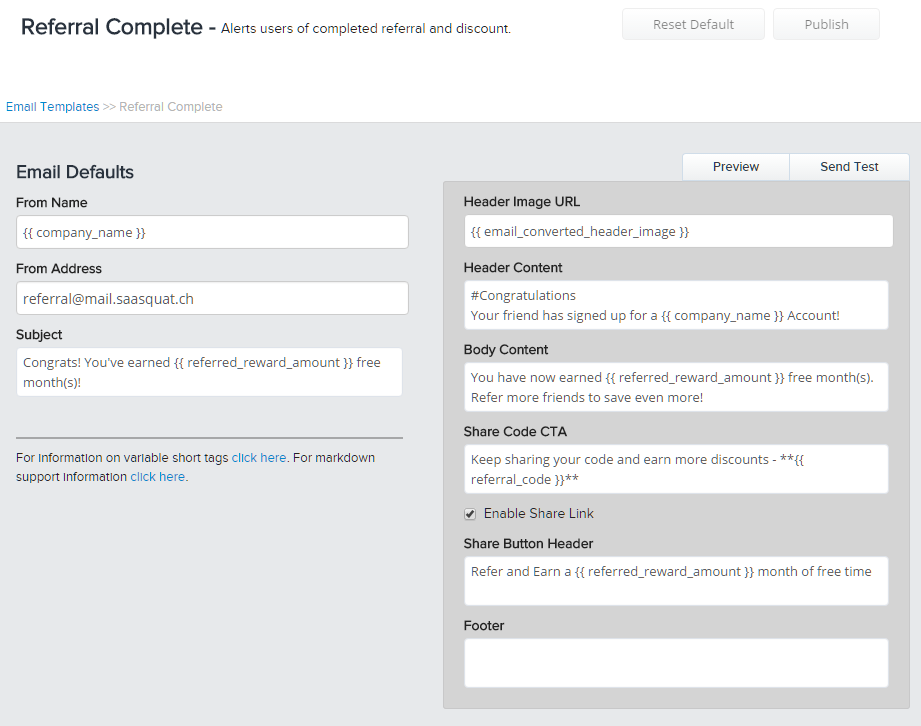Viewport: 921px width, 726px height.
Task: Switch to the Preview tab
Action: (x=736, y=167)
